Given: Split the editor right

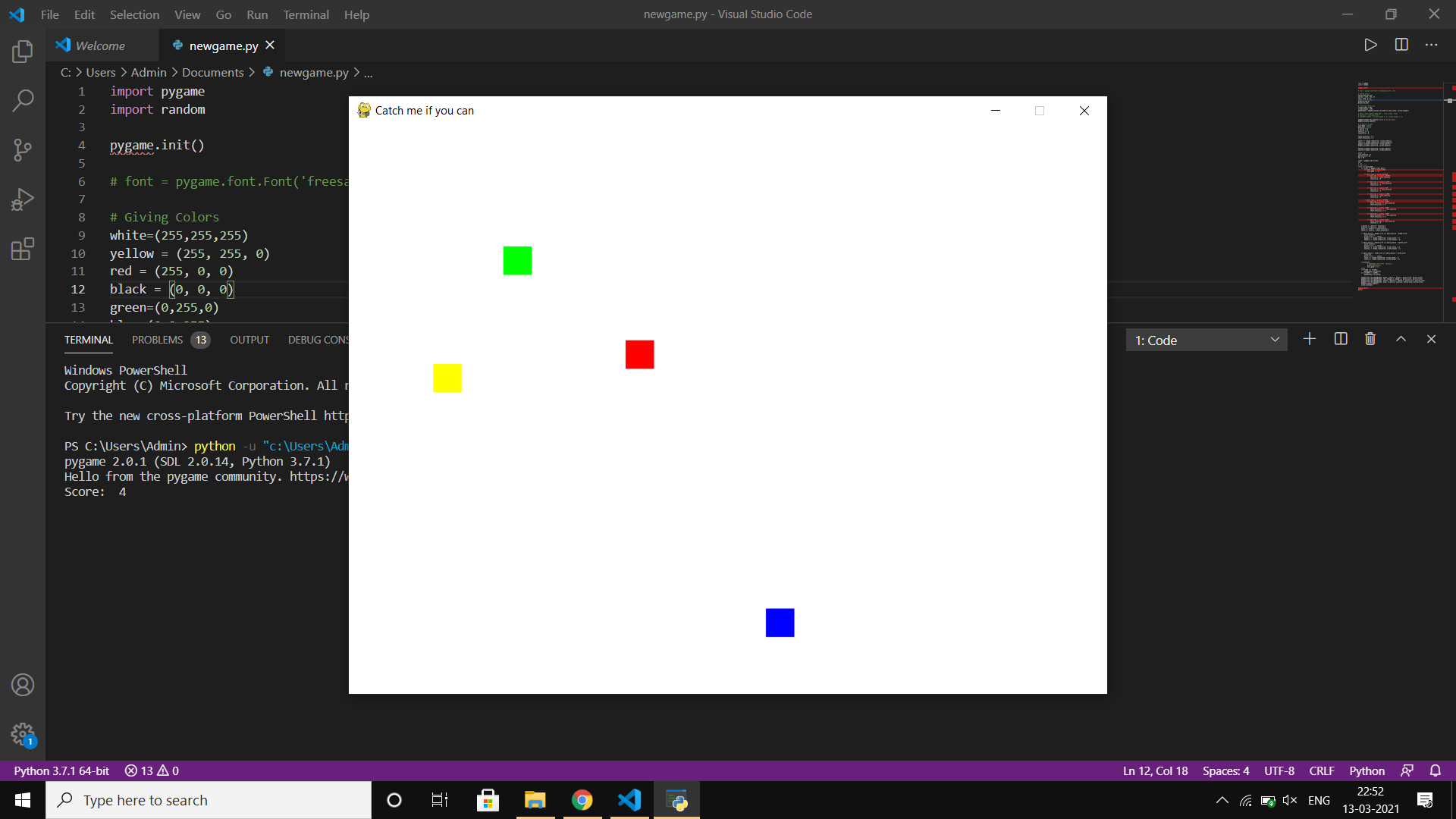Looking at the screenshot, I should click(x=1401, y=45).
